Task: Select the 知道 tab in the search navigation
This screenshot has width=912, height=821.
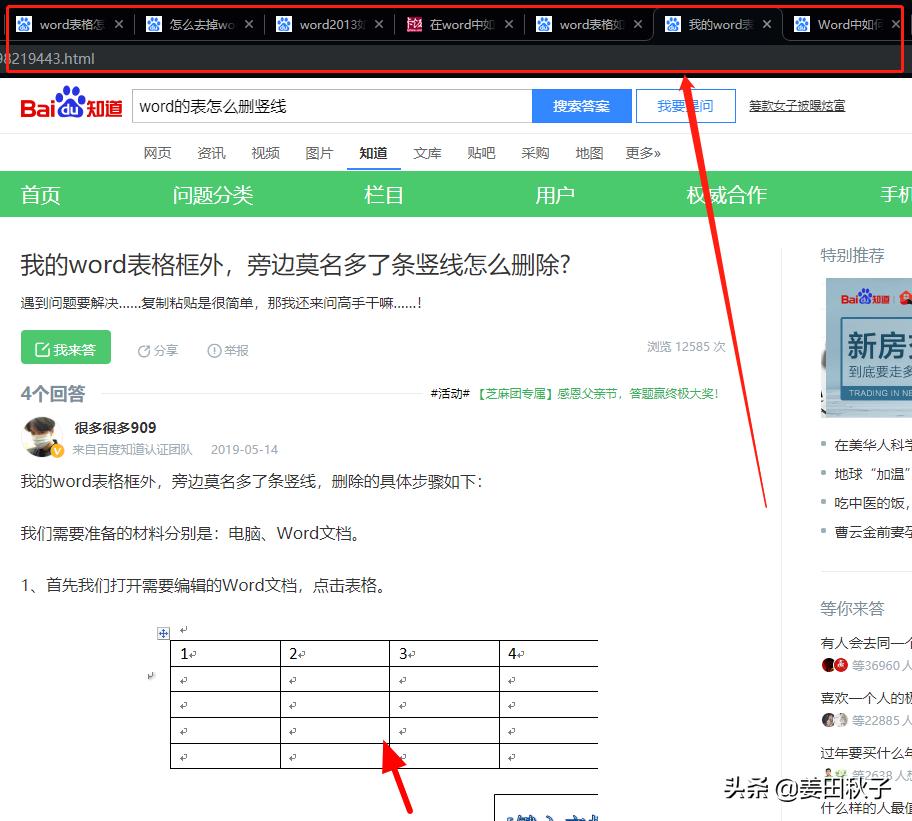Action: pos(373,153)
